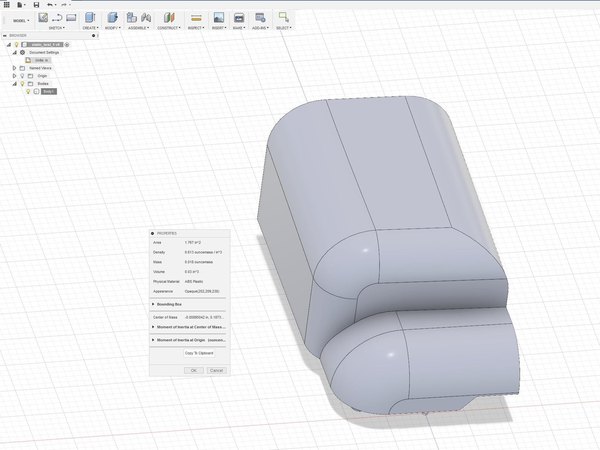Click the Press Pull icon in Modify

(112, 18)
